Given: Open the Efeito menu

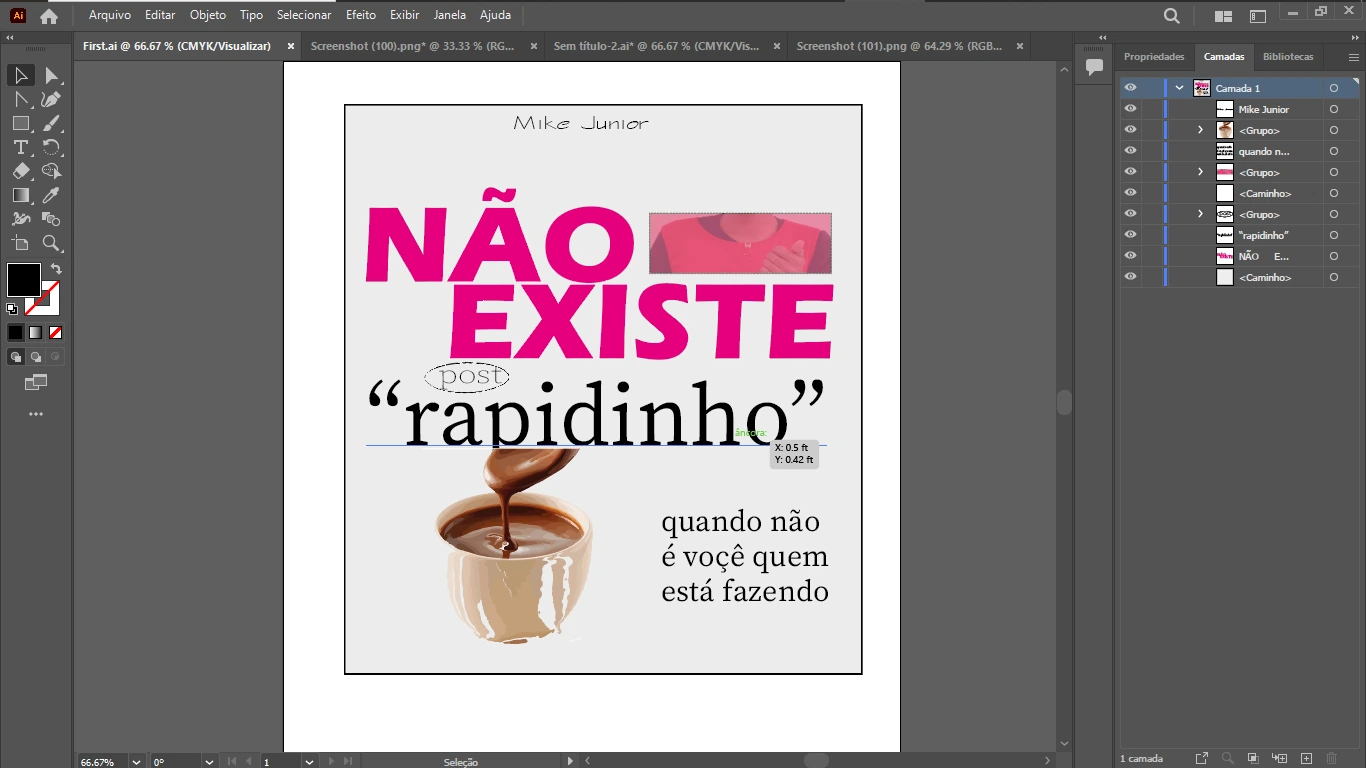Looking at the screenshot, I should click(360, 15).
